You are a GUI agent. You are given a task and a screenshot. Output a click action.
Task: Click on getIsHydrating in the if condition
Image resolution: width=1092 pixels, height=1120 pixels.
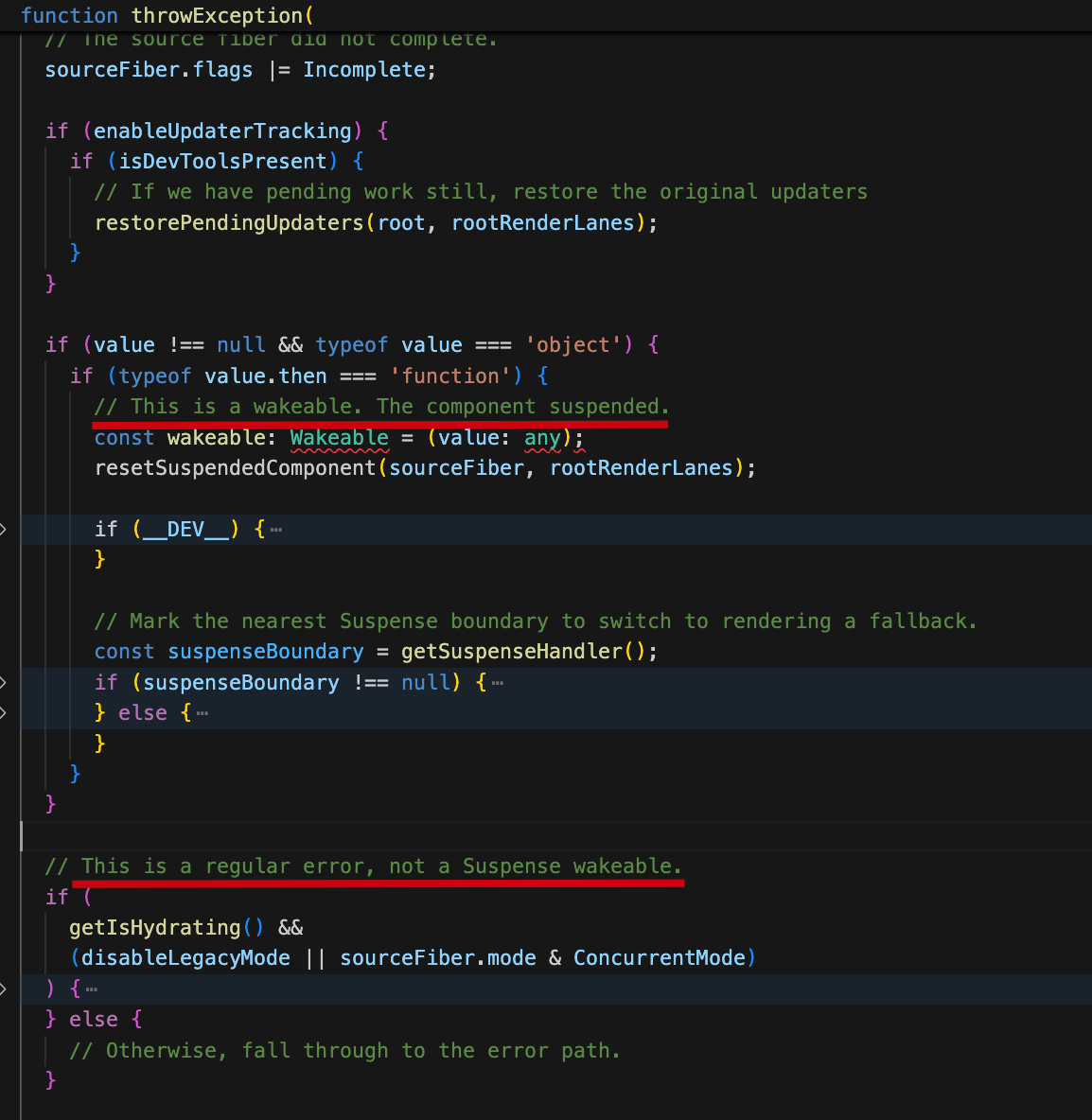click(155, 928)
